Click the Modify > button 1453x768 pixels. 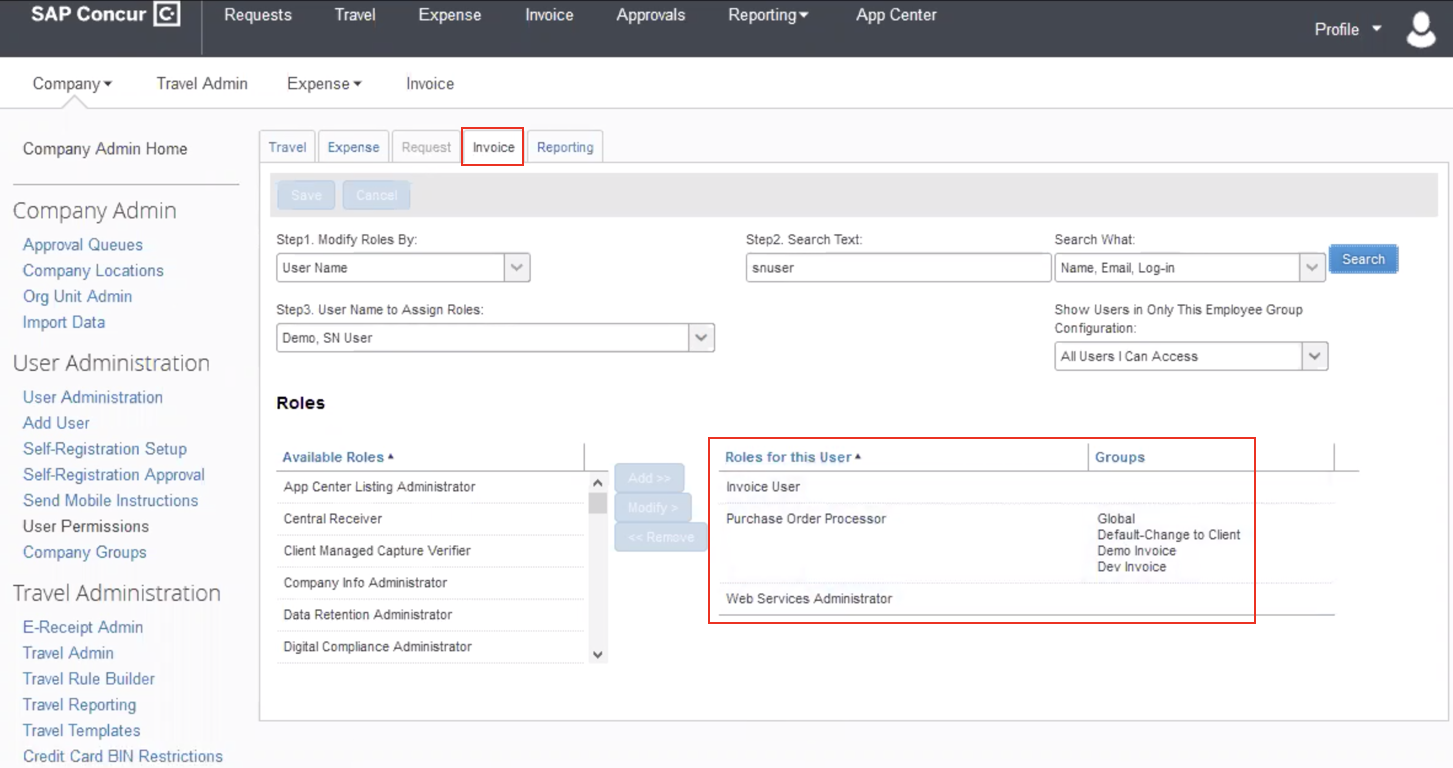click(653, 508)
